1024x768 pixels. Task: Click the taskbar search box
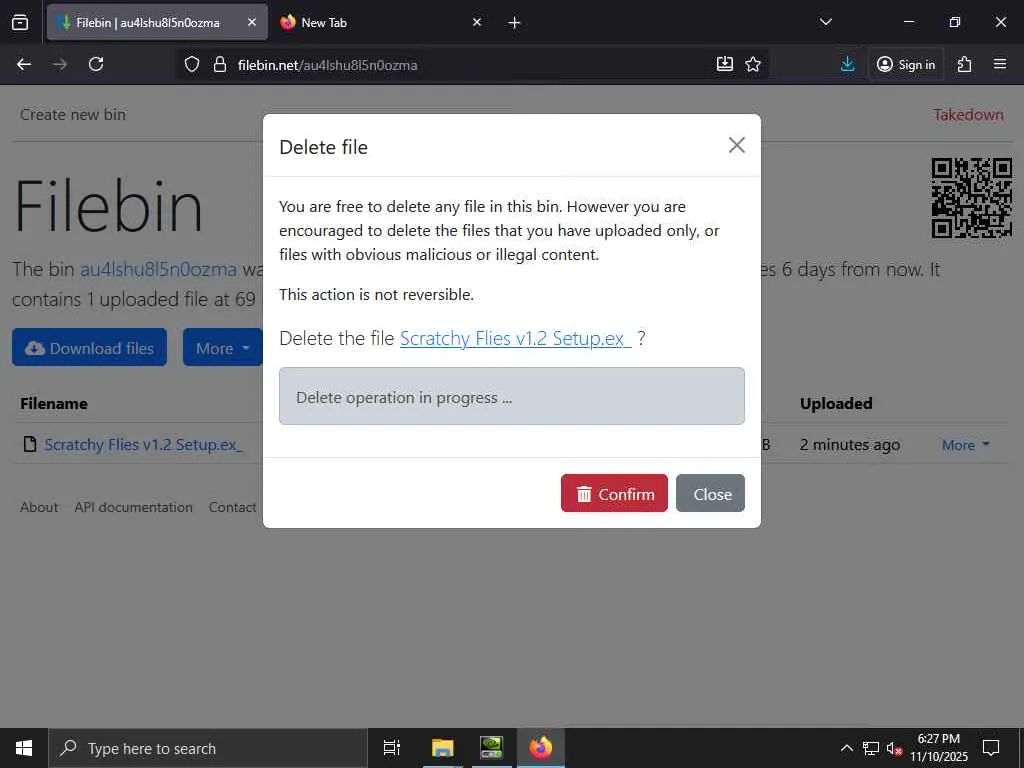[x=208, y=748]
